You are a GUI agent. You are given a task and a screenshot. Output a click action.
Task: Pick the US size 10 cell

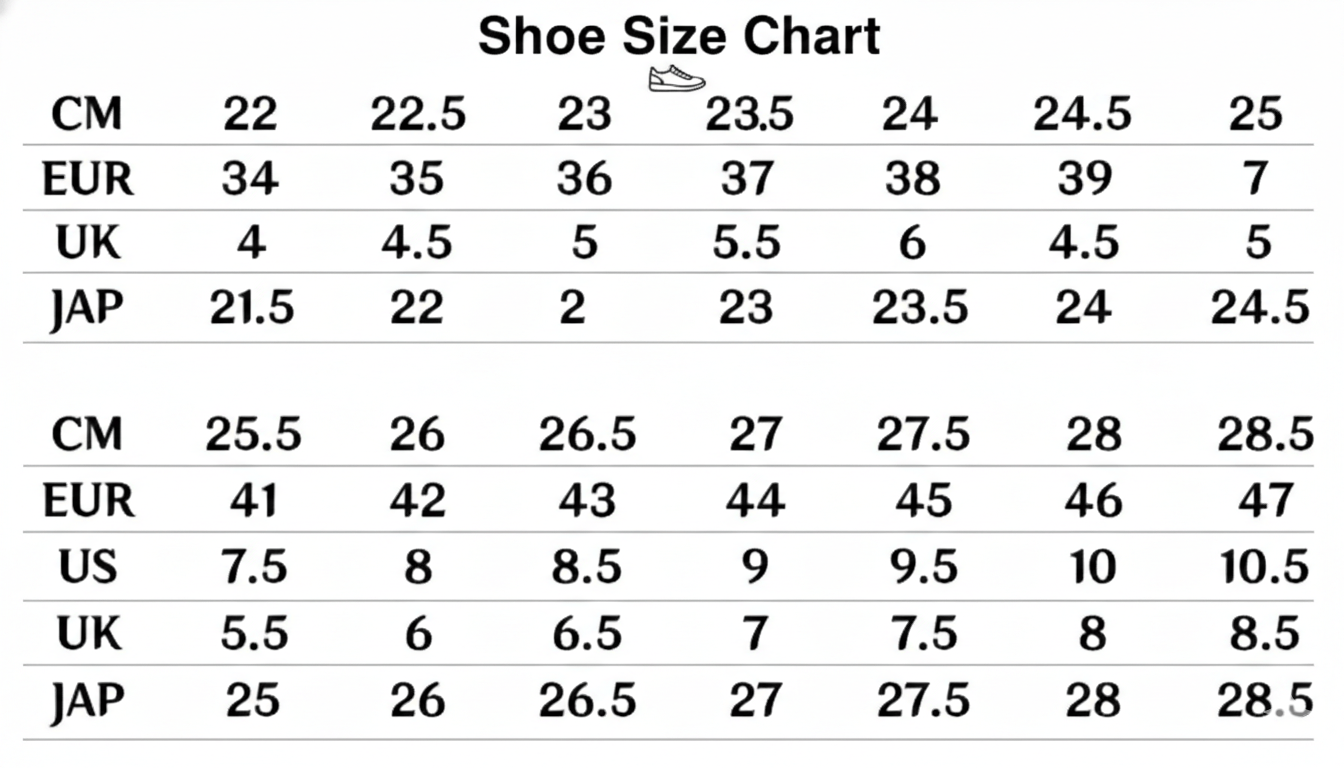click(x=1092, y=567)
